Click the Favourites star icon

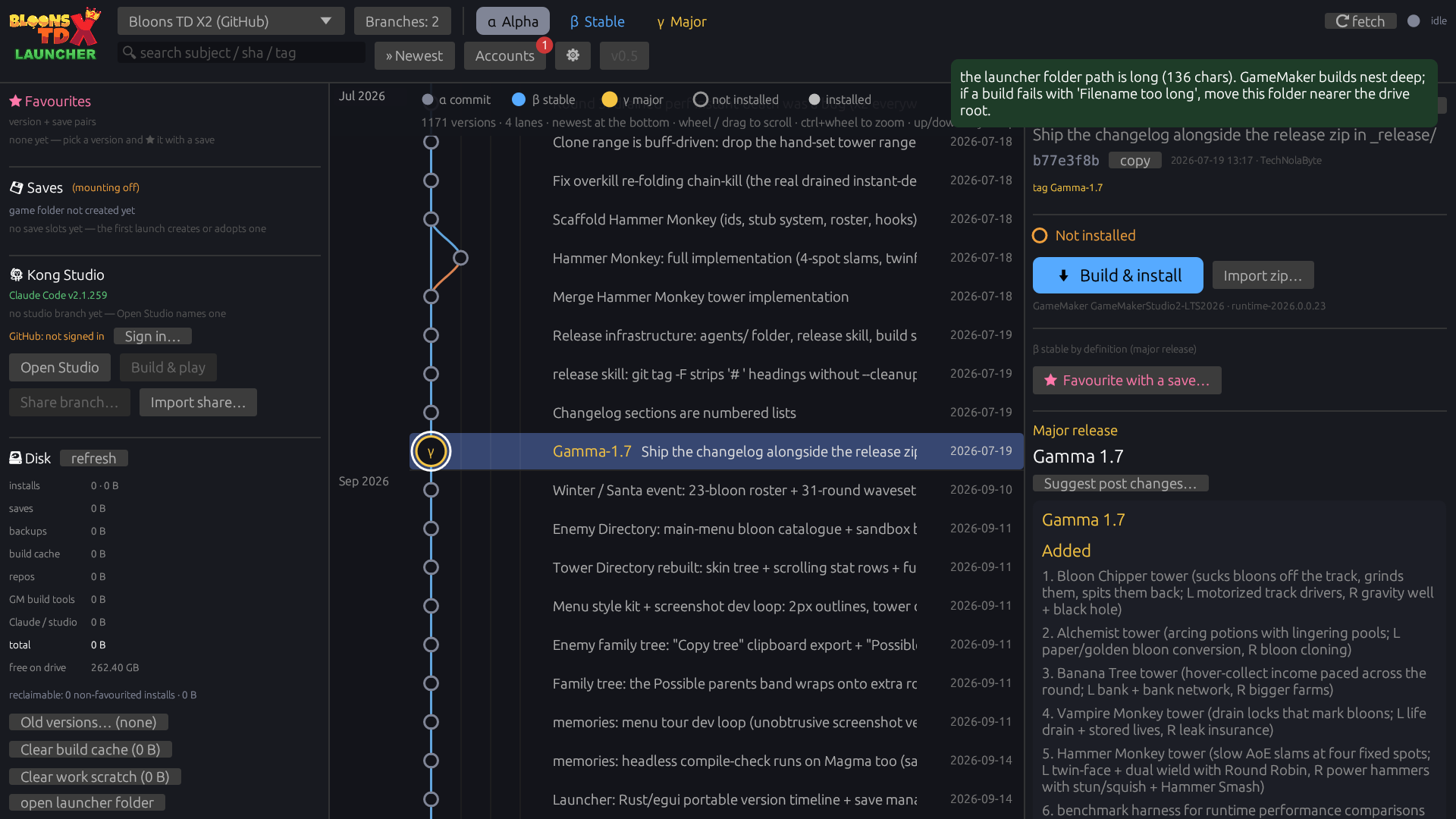15,101
